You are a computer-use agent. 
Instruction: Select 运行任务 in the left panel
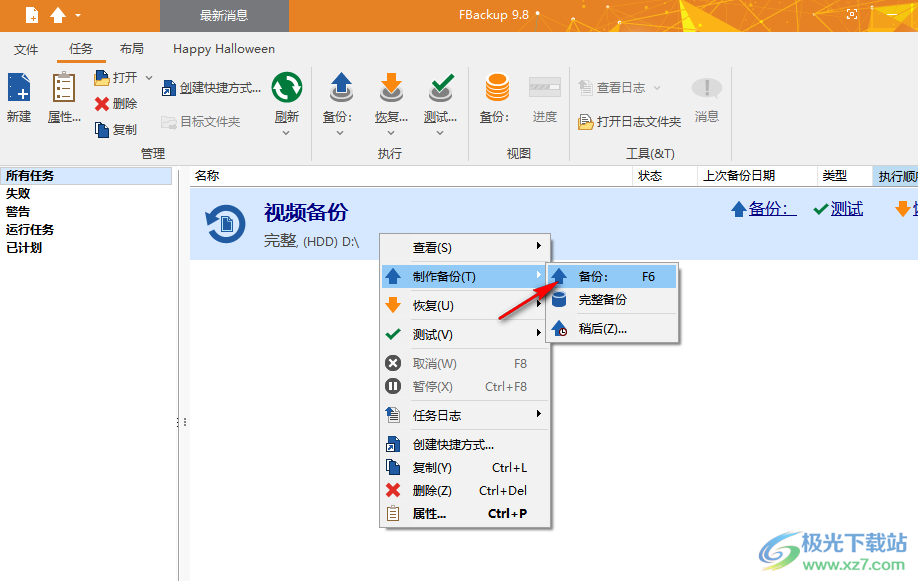(x=30, y=230)
